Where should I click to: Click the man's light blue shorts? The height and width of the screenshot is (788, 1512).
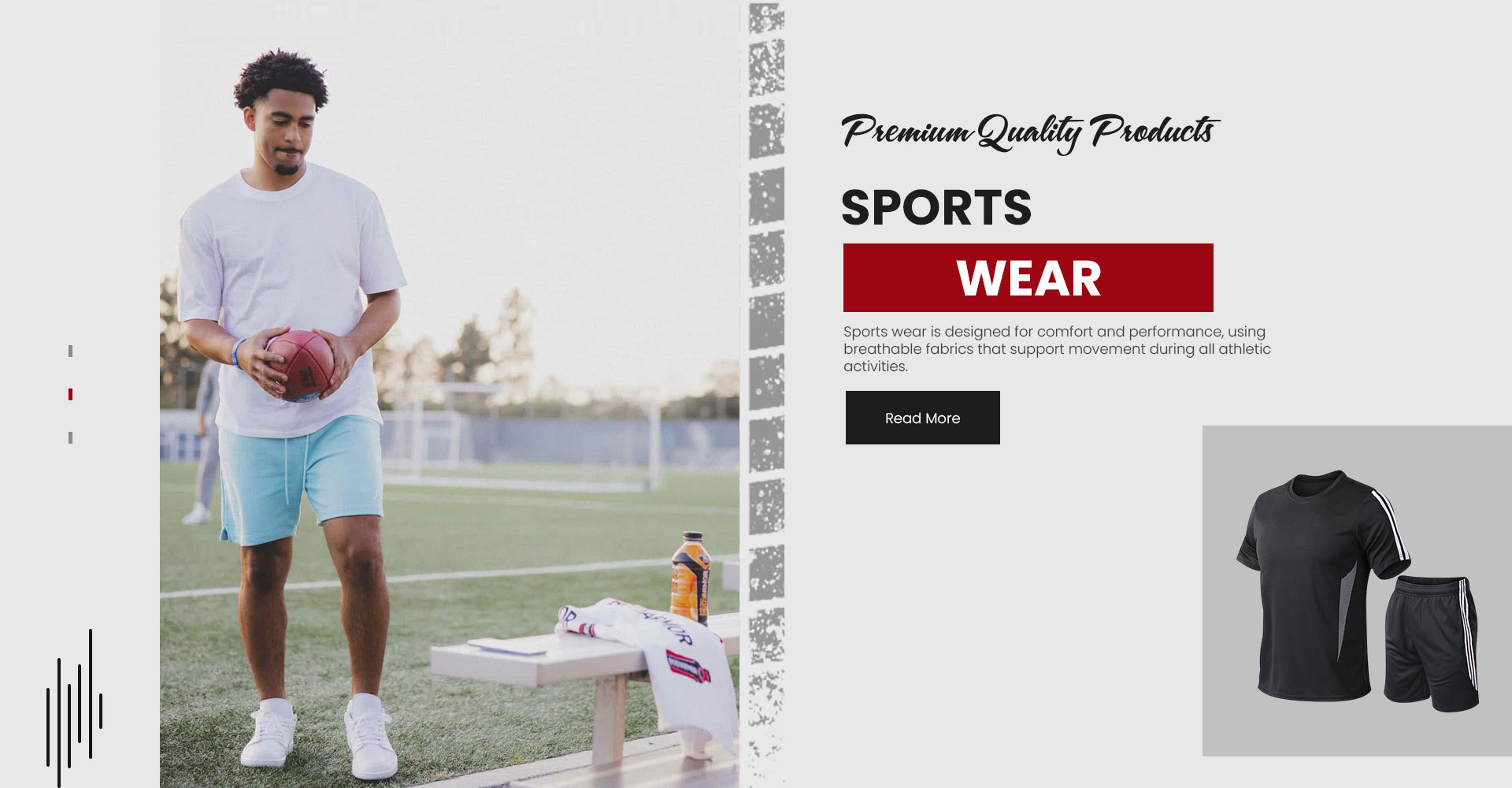(300, 480)
